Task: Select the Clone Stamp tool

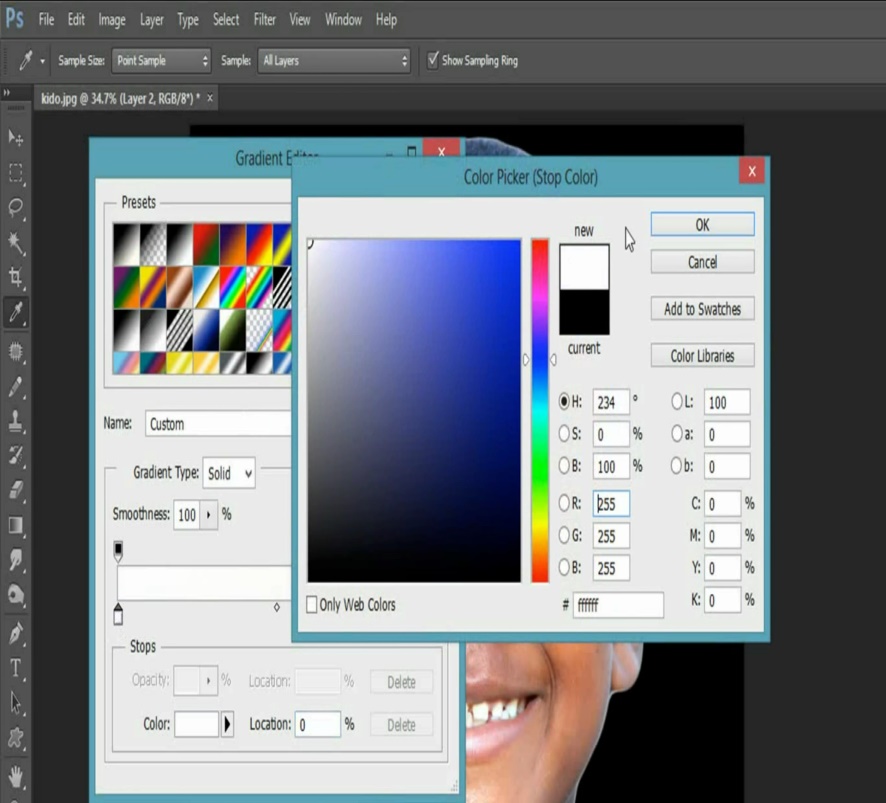Action: point(16,421)
